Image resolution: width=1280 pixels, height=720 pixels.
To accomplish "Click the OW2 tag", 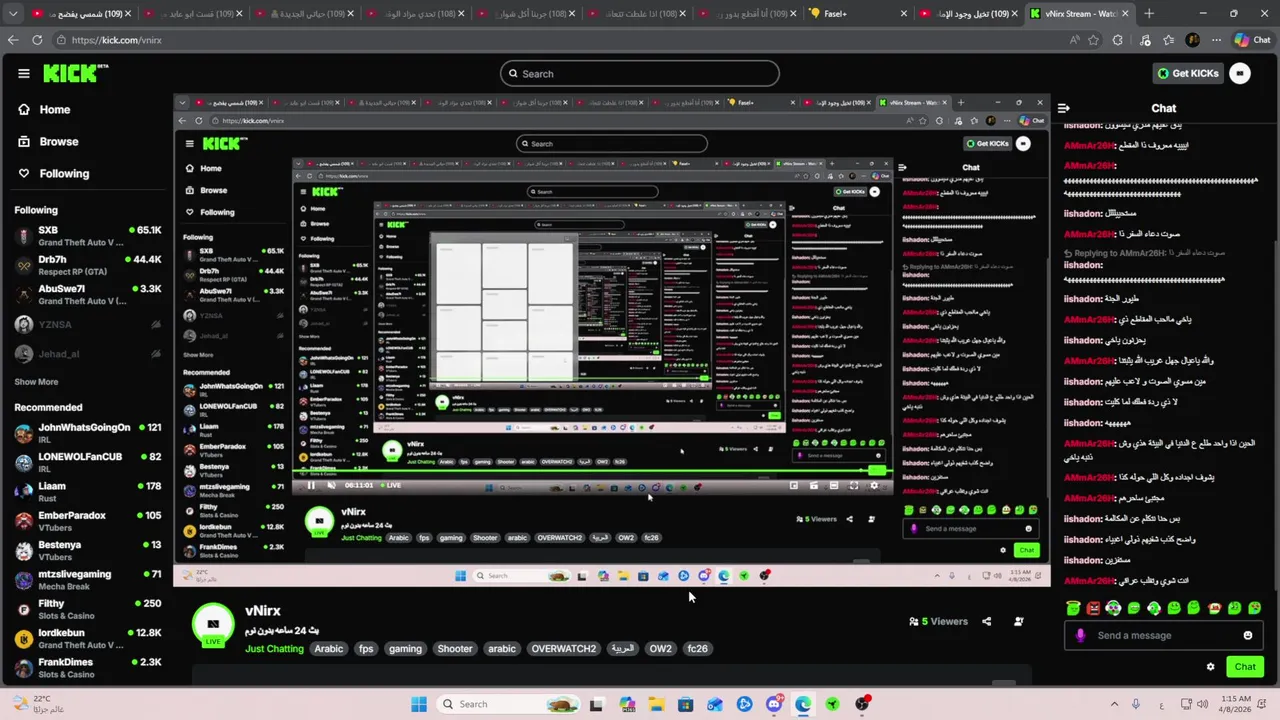I will pyautogui.click(x=661, y=649).
